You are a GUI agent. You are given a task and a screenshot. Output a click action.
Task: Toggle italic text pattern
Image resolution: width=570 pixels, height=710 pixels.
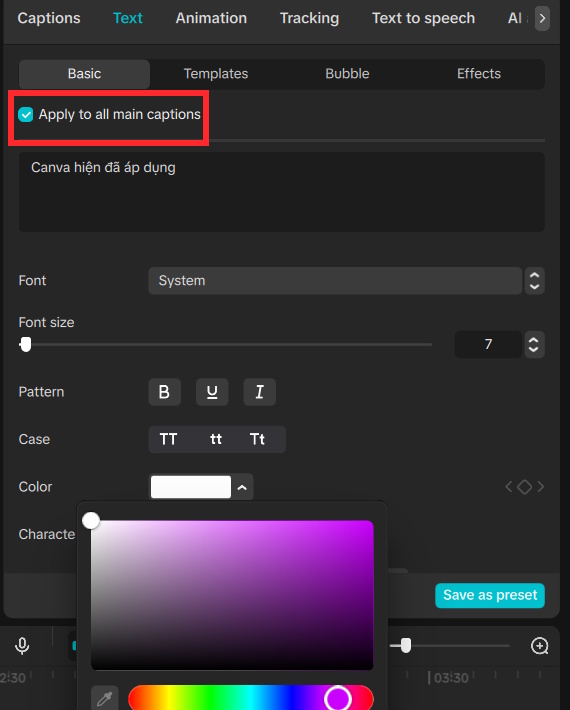pyautogui.click(x=259, y=392)
